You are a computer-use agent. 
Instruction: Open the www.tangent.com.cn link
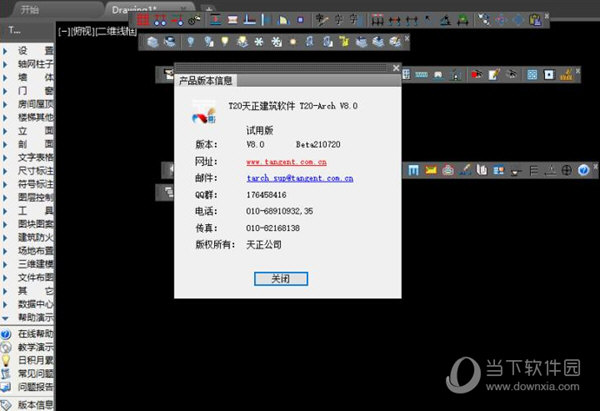[286, 162]
